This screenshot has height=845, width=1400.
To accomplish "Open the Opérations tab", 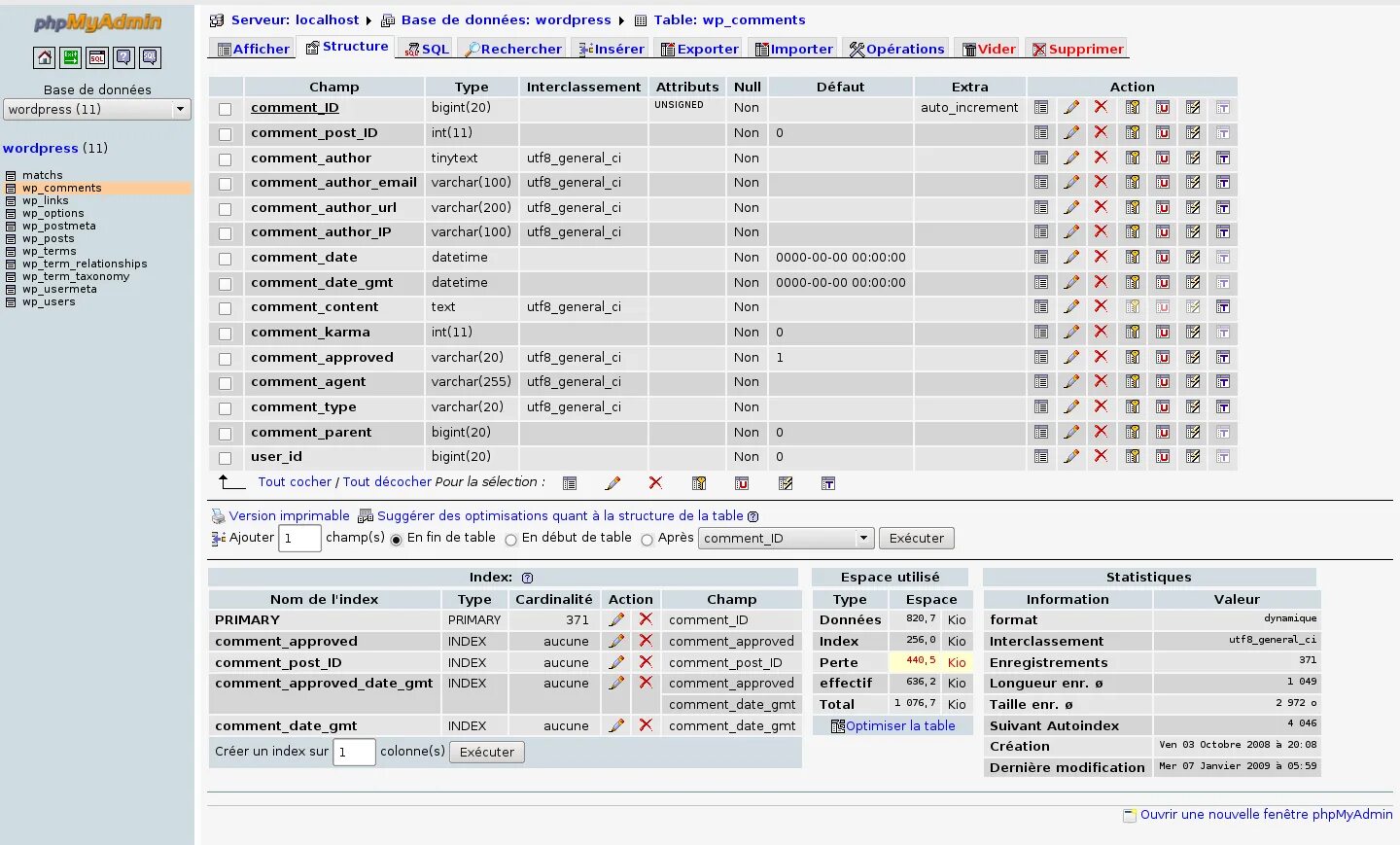I will (895, 48).
